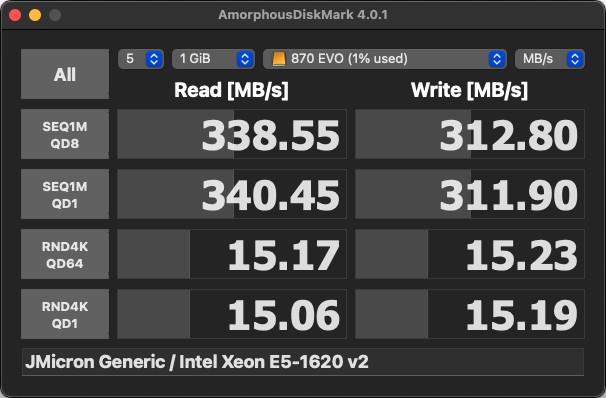
Task: Open the 1 GiB test size dropdown
Action: click(x=213, y=59)
